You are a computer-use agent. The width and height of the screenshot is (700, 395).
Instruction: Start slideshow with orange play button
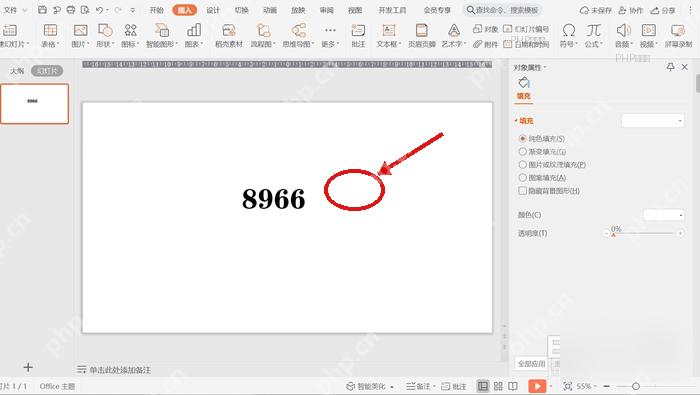coord(537,386)
